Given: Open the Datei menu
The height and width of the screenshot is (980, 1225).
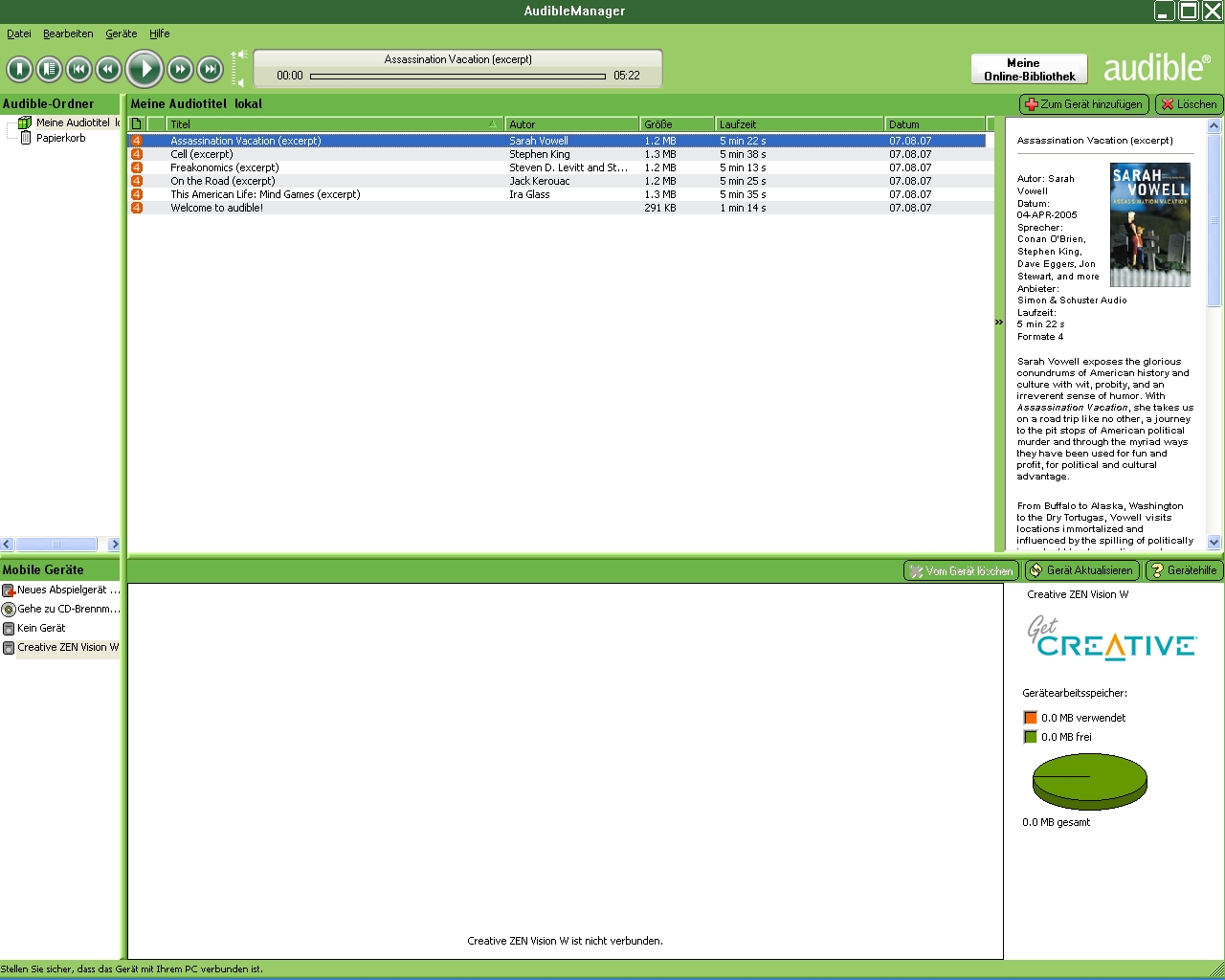Looking at the screenshot, I should point(19,33).
